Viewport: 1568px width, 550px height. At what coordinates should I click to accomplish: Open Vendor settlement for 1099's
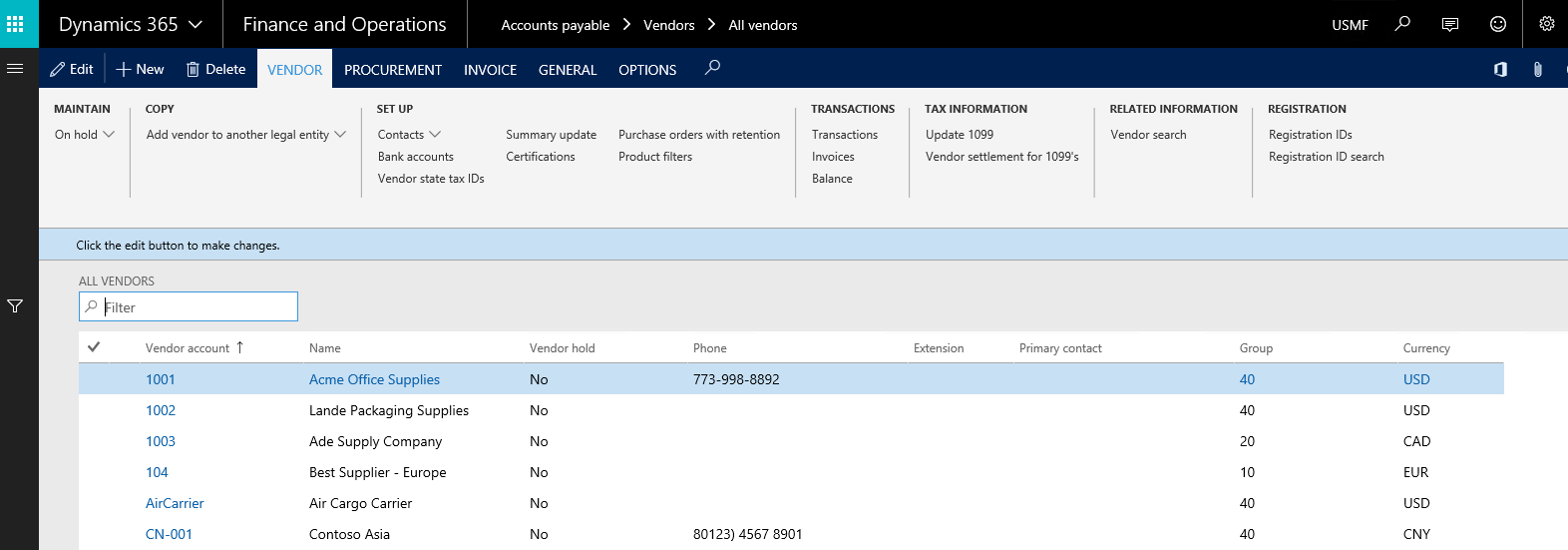1002,157
